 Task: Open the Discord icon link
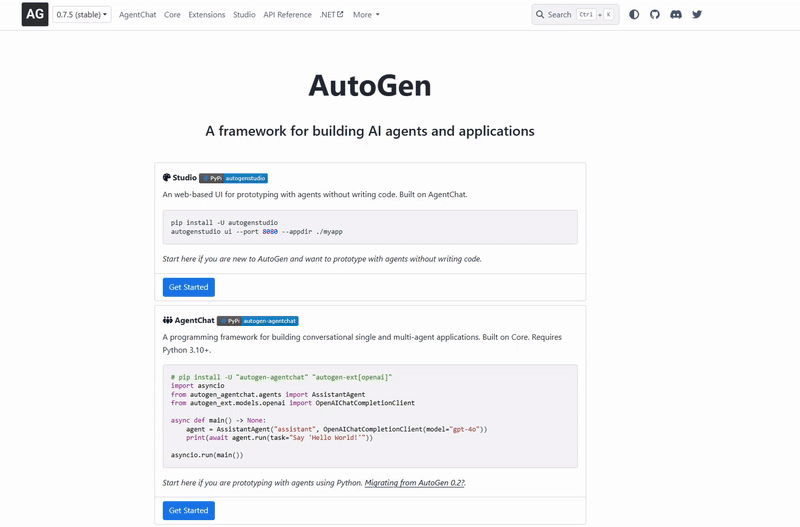[676, 15]
